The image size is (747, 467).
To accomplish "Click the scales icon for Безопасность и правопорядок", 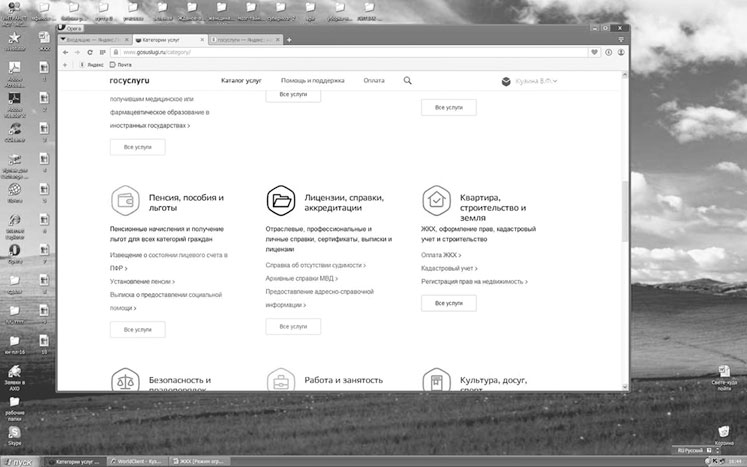I will click(125, 381).
